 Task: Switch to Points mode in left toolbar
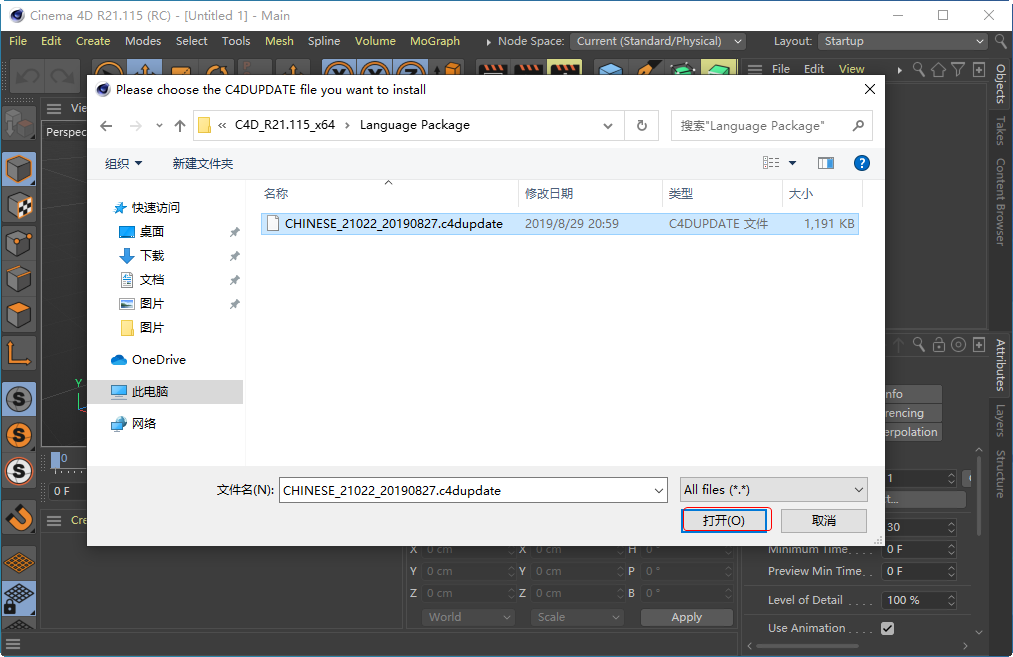(19, 242)
